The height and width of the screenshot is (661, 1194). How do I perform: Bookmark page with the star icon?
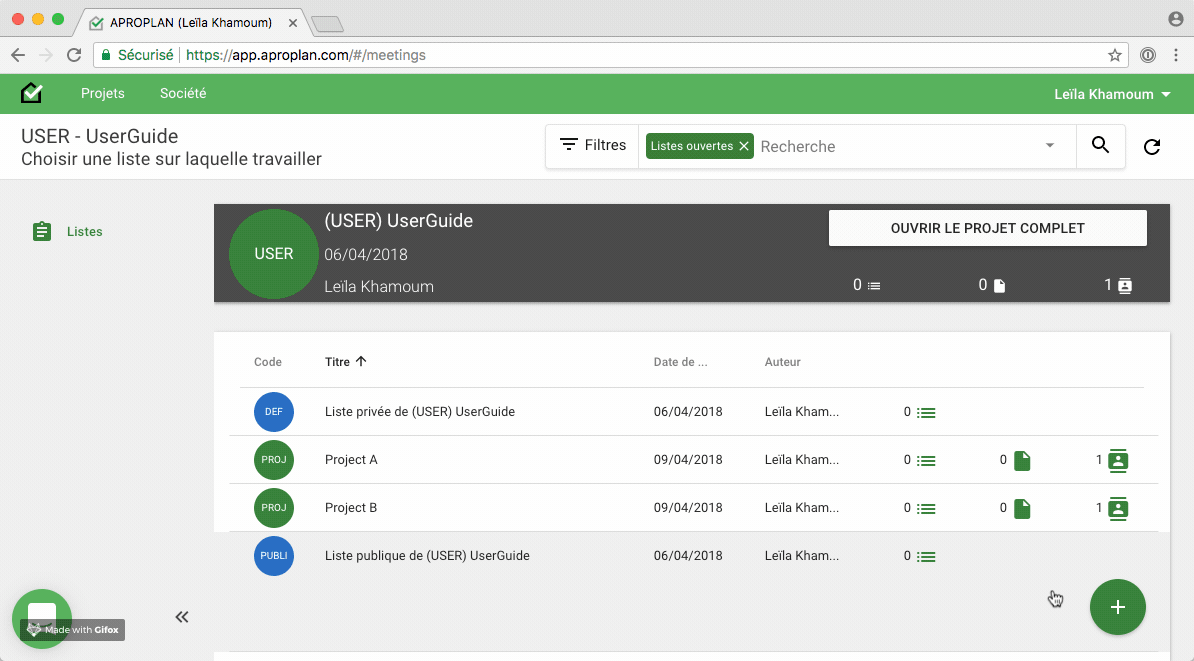[1115, 55]
